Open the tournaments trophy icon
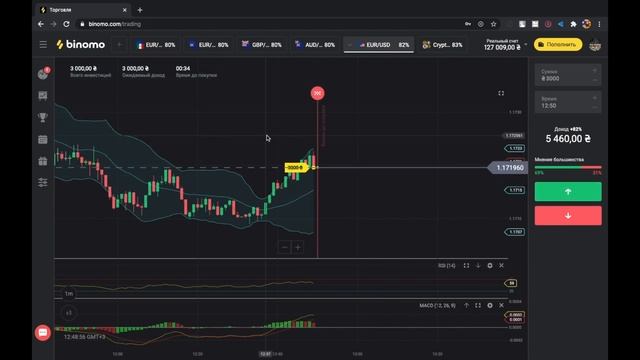This screenshot has height=360, width=640. (x=43, y=118)
